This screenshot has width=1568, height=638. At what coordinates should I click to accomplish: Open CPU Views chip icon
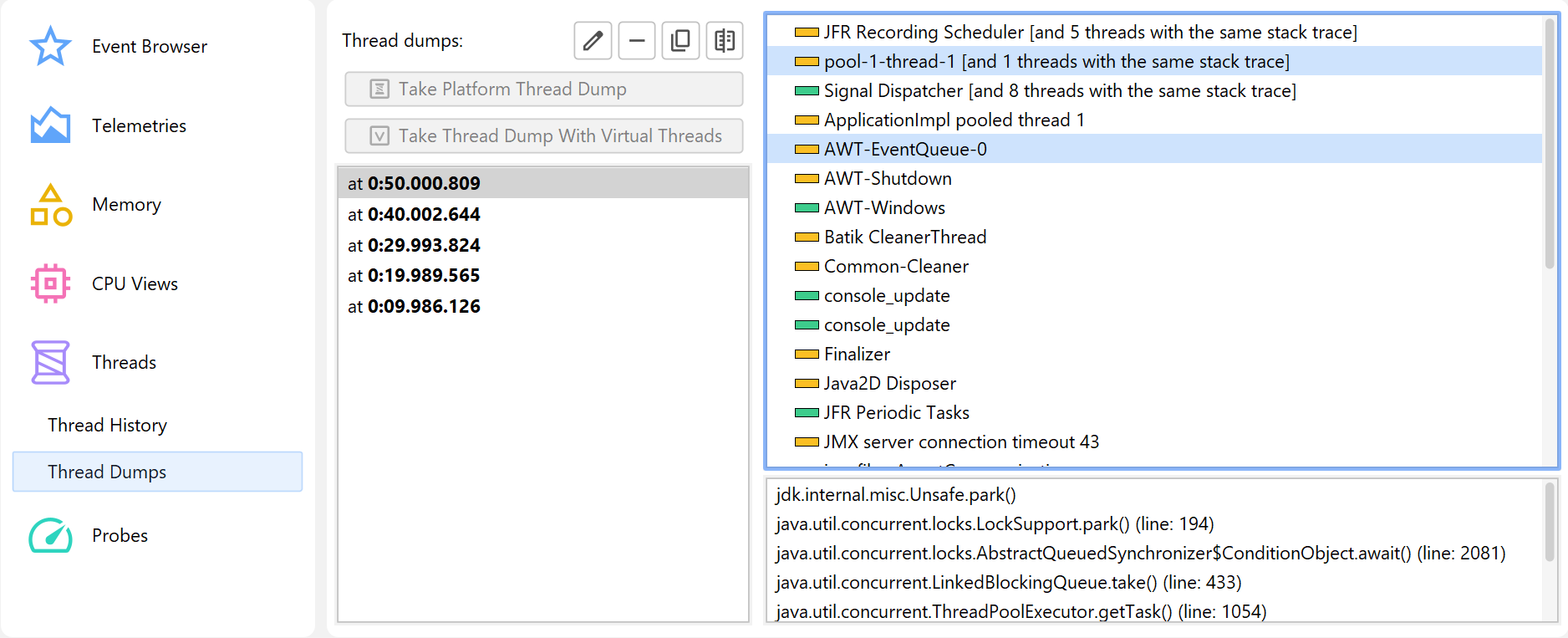click(x=50, y=283)
